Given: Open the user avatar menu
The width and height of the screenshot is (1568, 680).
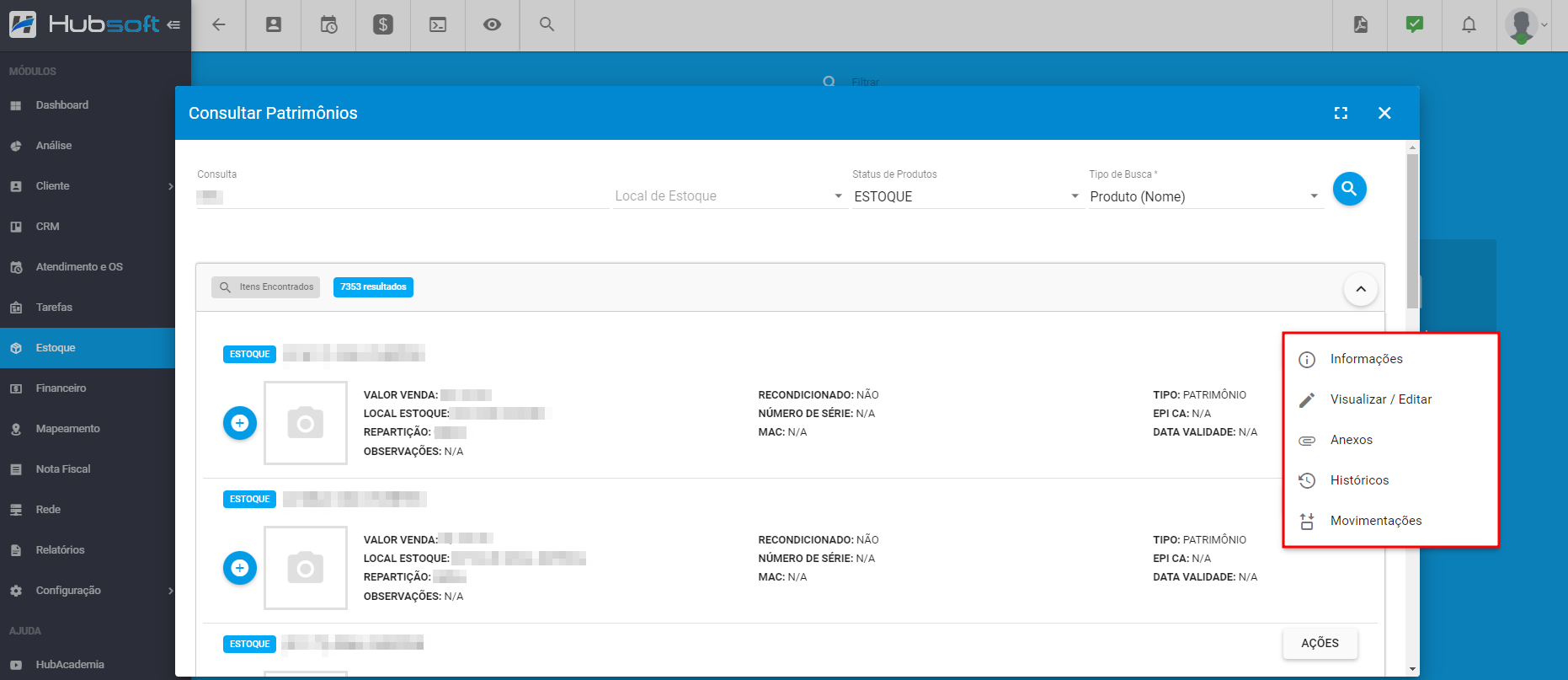Looking at the screenshot, I should [1525, 25].
